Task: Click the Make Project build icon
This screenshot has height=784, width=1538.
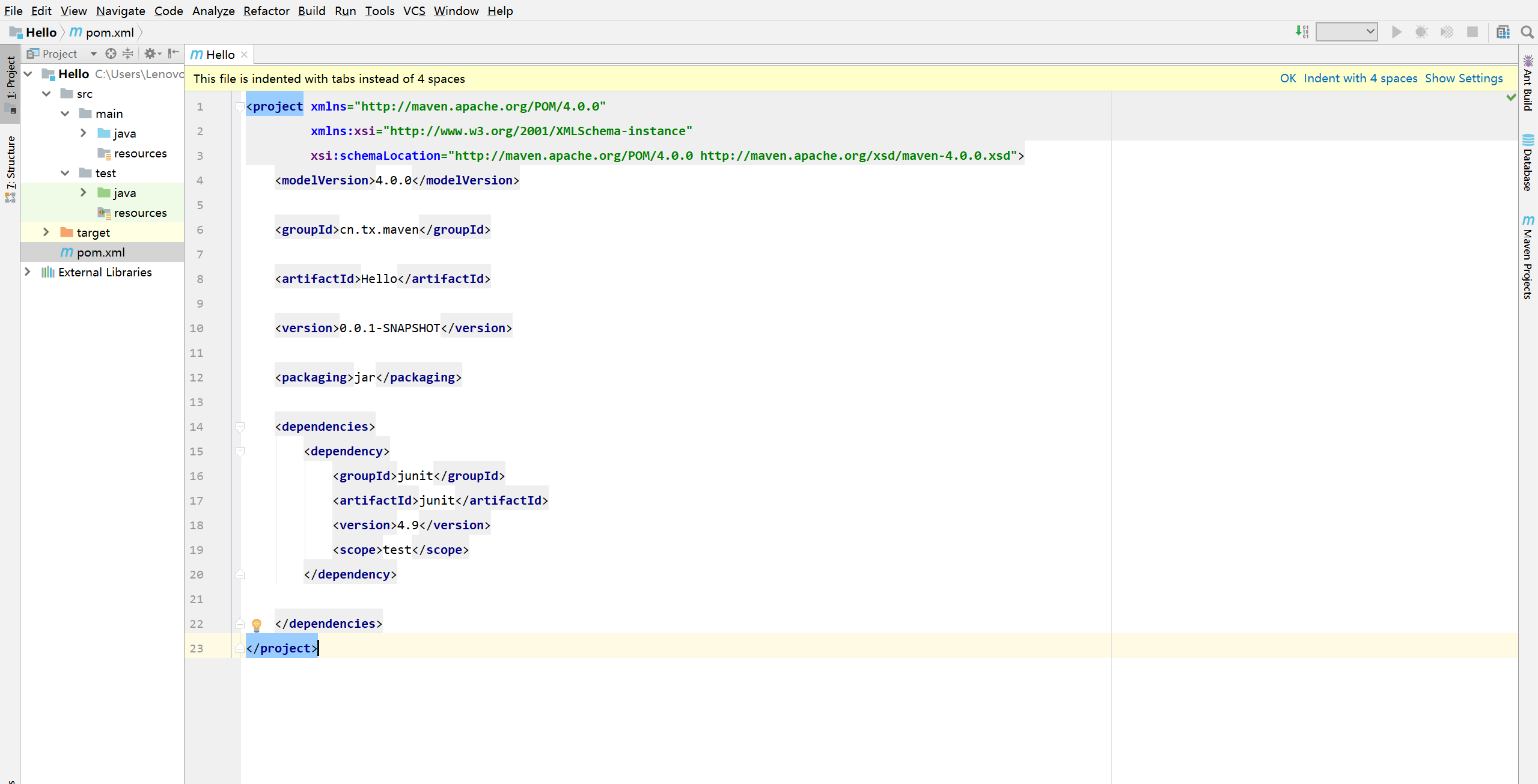Action: coord(1302,32)
